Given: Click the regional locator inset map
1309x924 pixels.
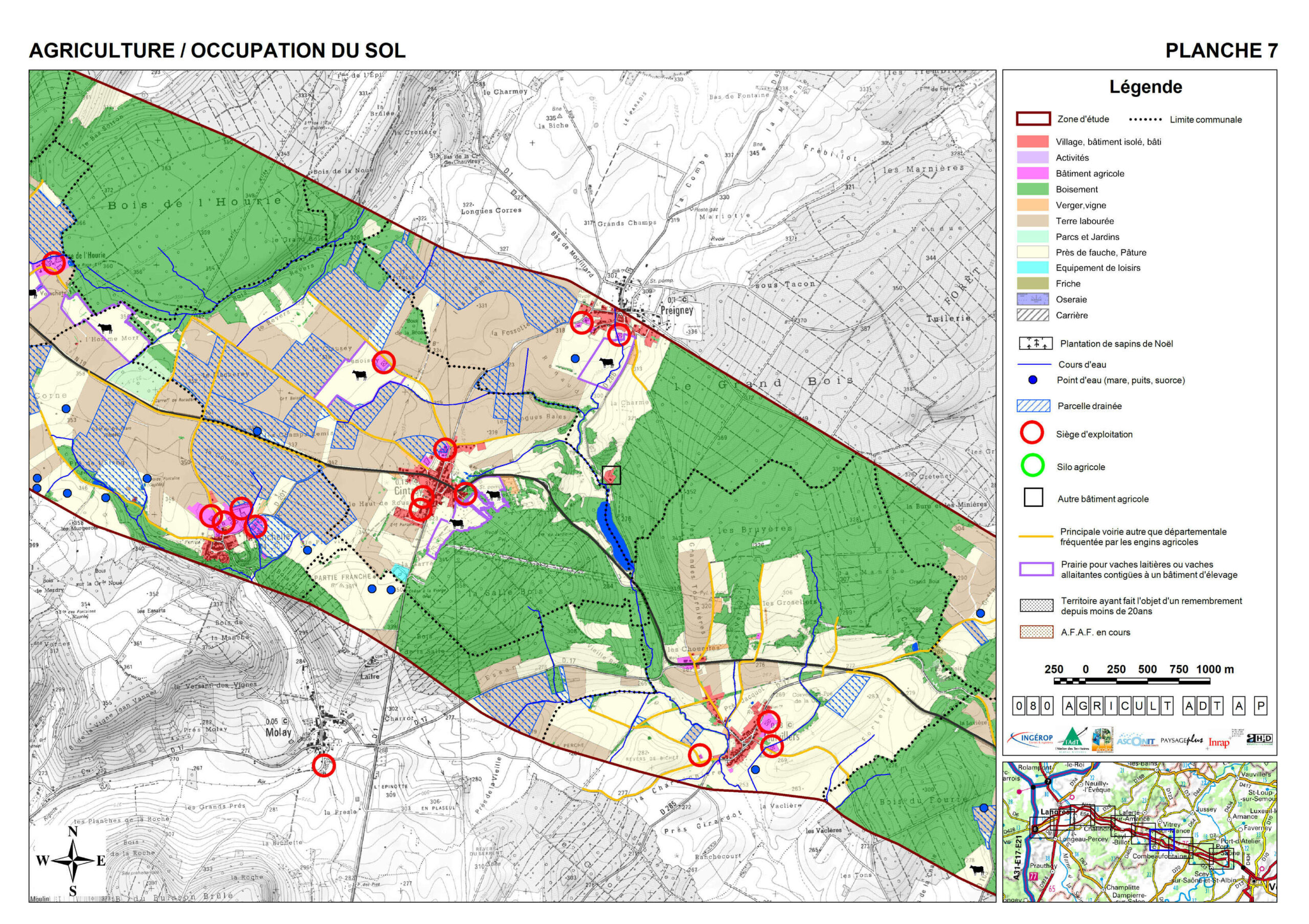Looking at the screenshot, I should click(1140, 831).
